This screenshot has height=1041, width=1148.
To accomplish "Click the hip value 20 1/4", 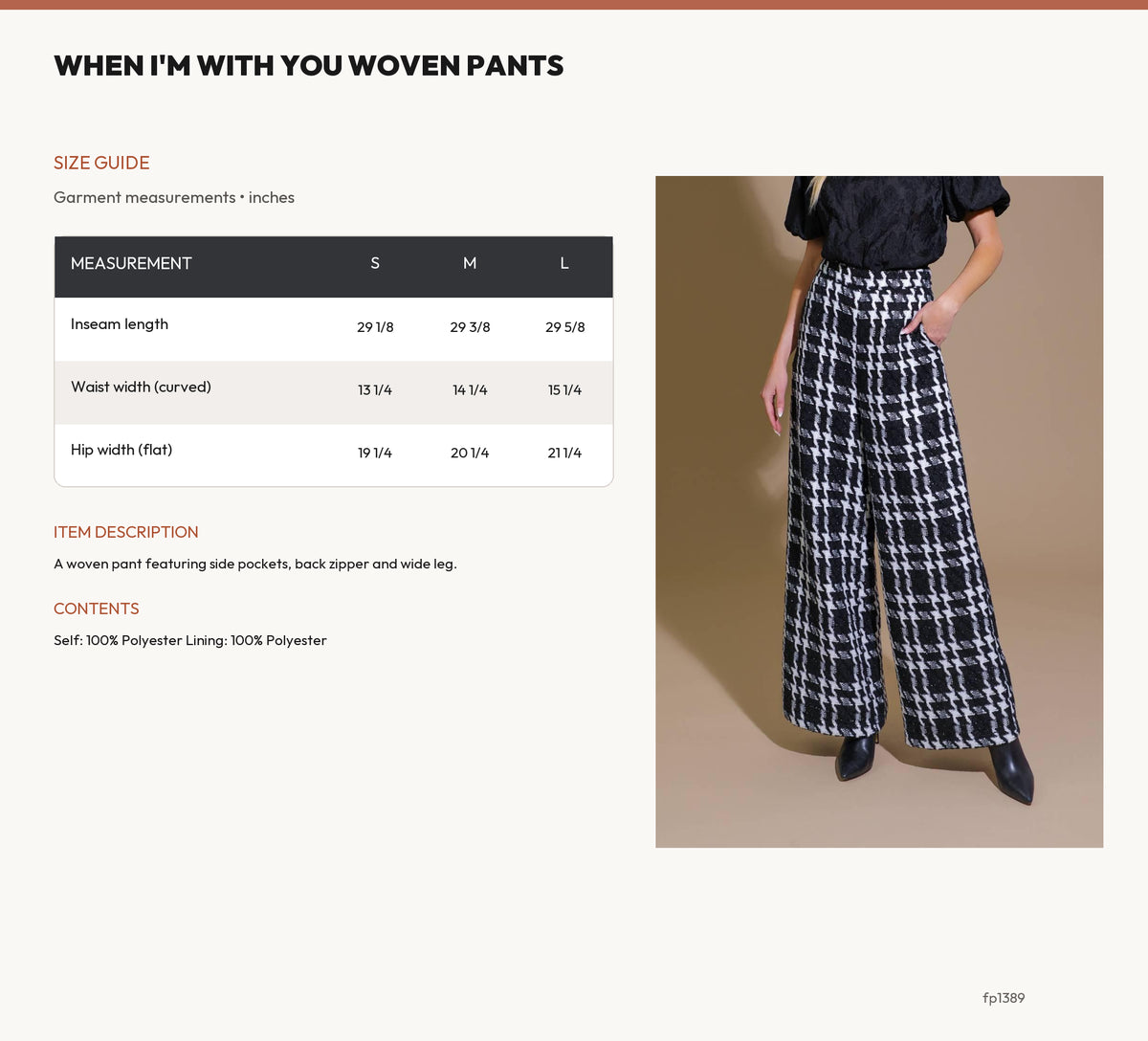I will point(470,454).
